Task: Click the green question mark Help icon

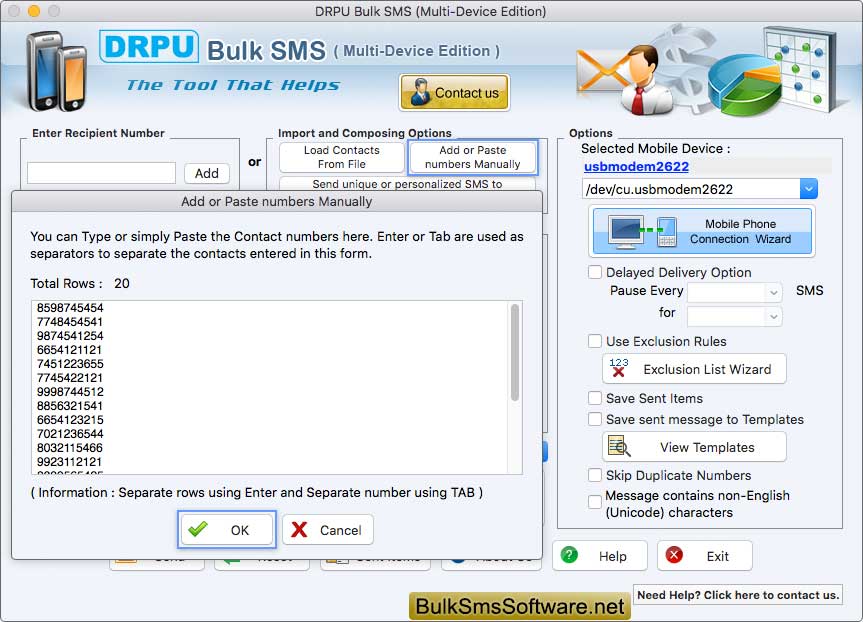Action: [x=569, y=555]
